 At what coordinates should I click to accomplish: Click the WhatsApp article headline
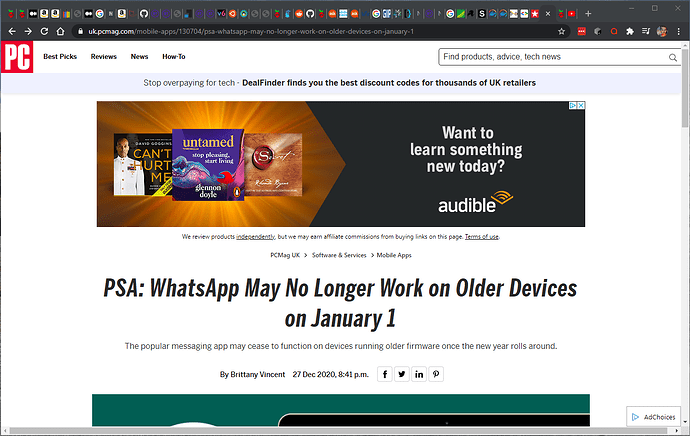340,304
